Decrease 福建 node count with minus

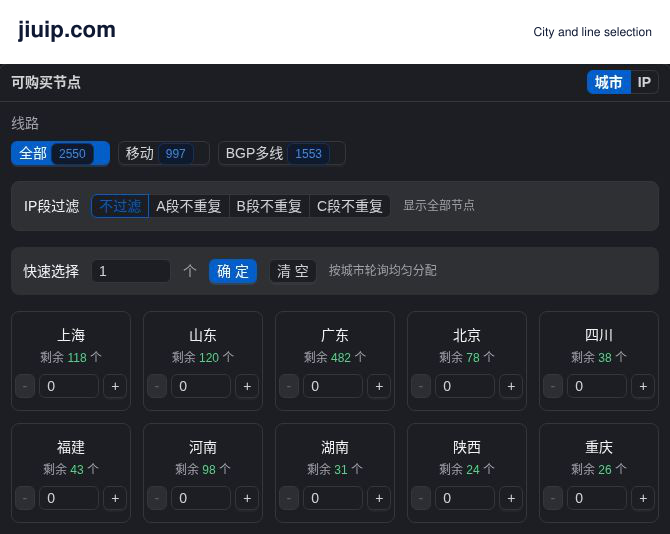pos(25,498)
